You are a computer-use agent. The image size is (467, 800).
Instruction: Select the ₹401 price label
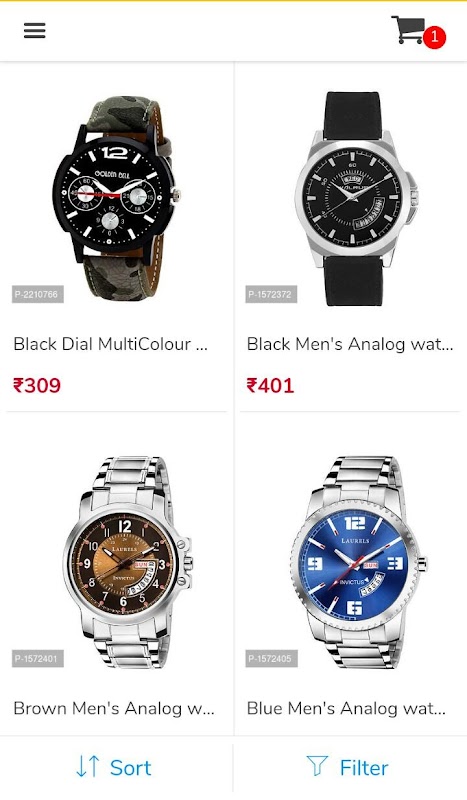pos(270,385)
